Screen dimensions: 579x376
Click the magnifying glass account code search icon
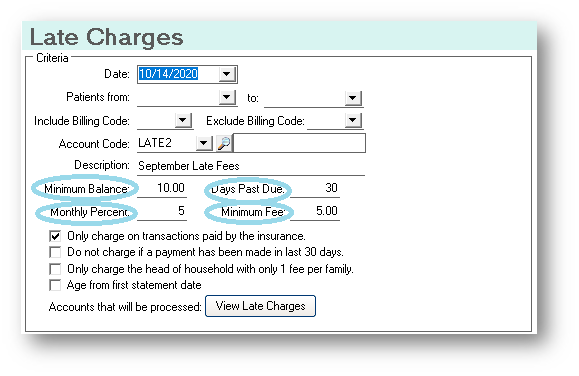pos(224,143)
